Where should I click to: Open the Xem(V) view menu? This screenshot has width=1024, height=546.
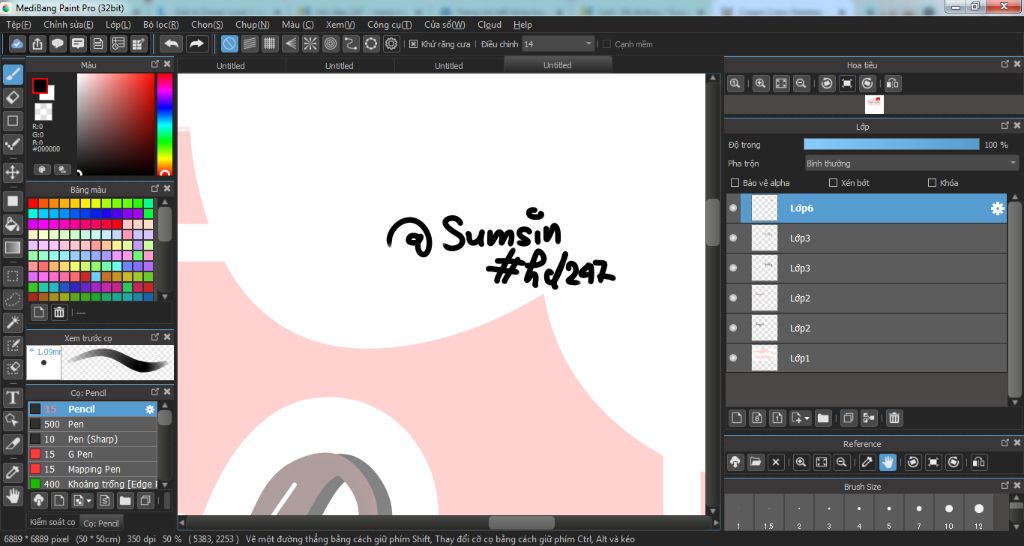[340, 25]
